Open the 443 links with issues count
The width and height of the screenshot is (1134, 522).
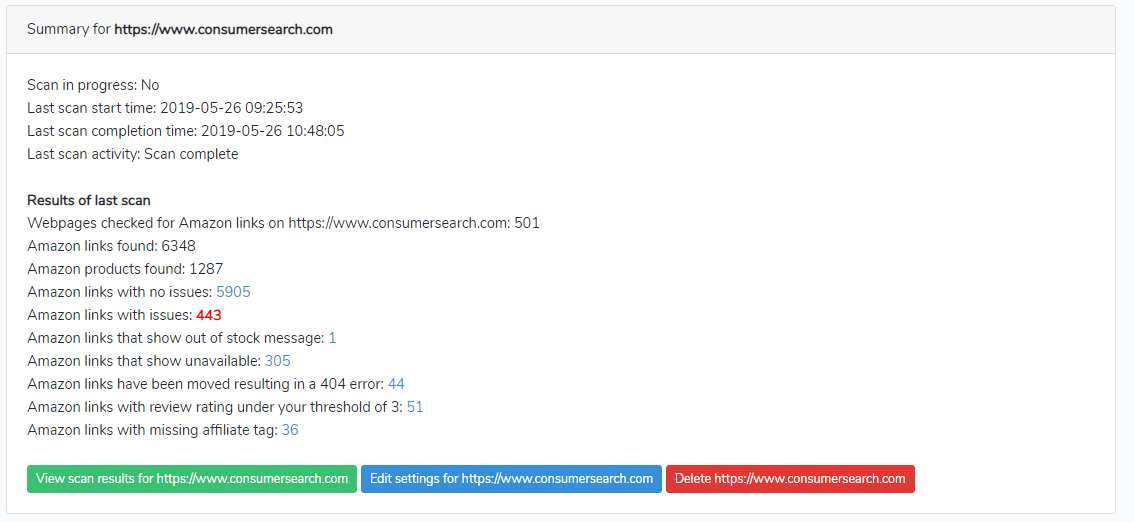(x=209, y=315)
